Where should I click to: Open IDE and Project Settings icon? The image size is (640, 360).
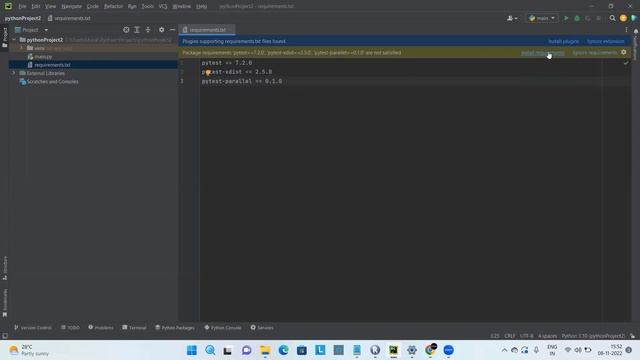click(x=623, y=18)
